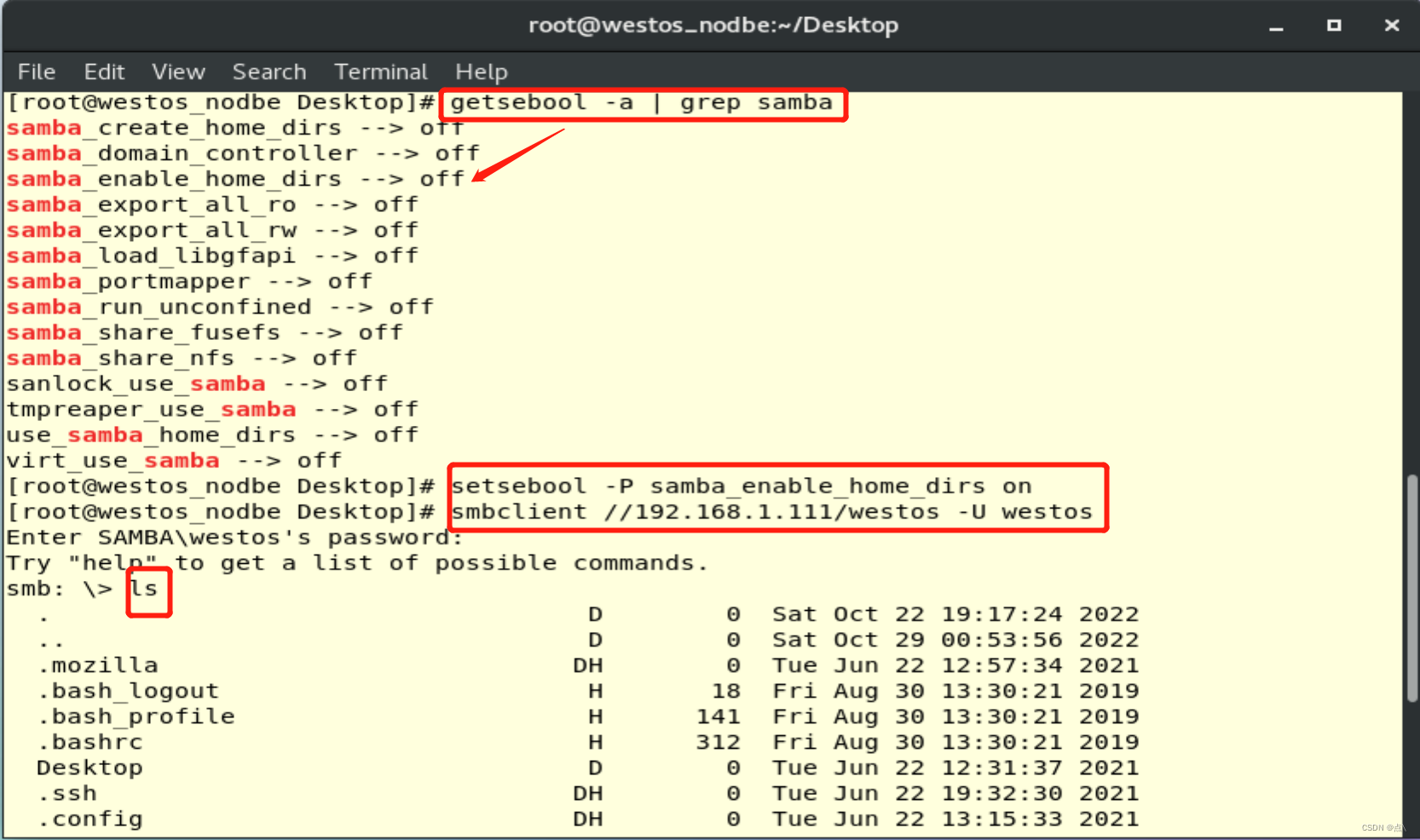
Task: Open the Edit menu
Action: [104, 72]
